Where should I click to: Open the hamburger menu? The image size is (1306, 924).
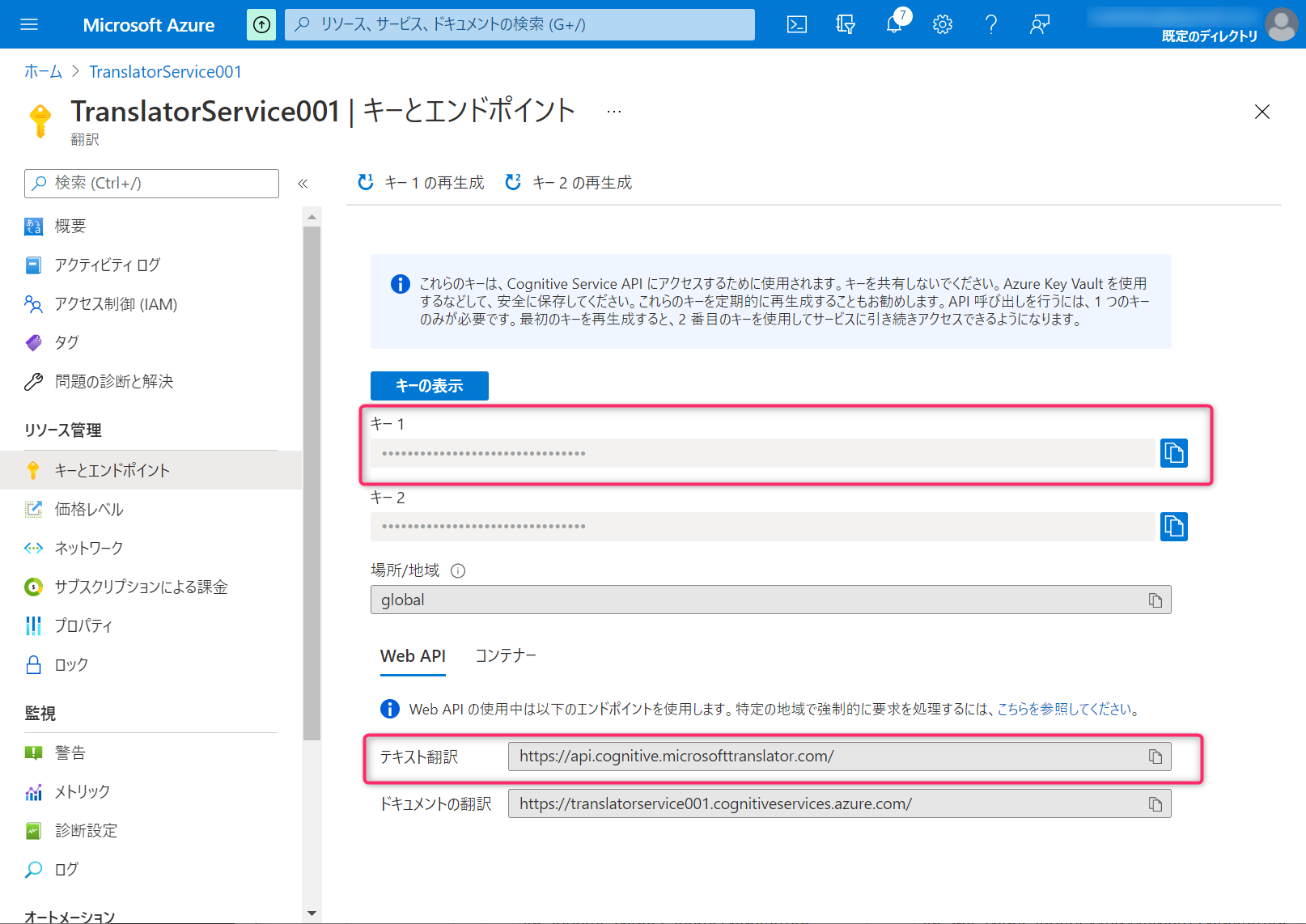point(29,24)
